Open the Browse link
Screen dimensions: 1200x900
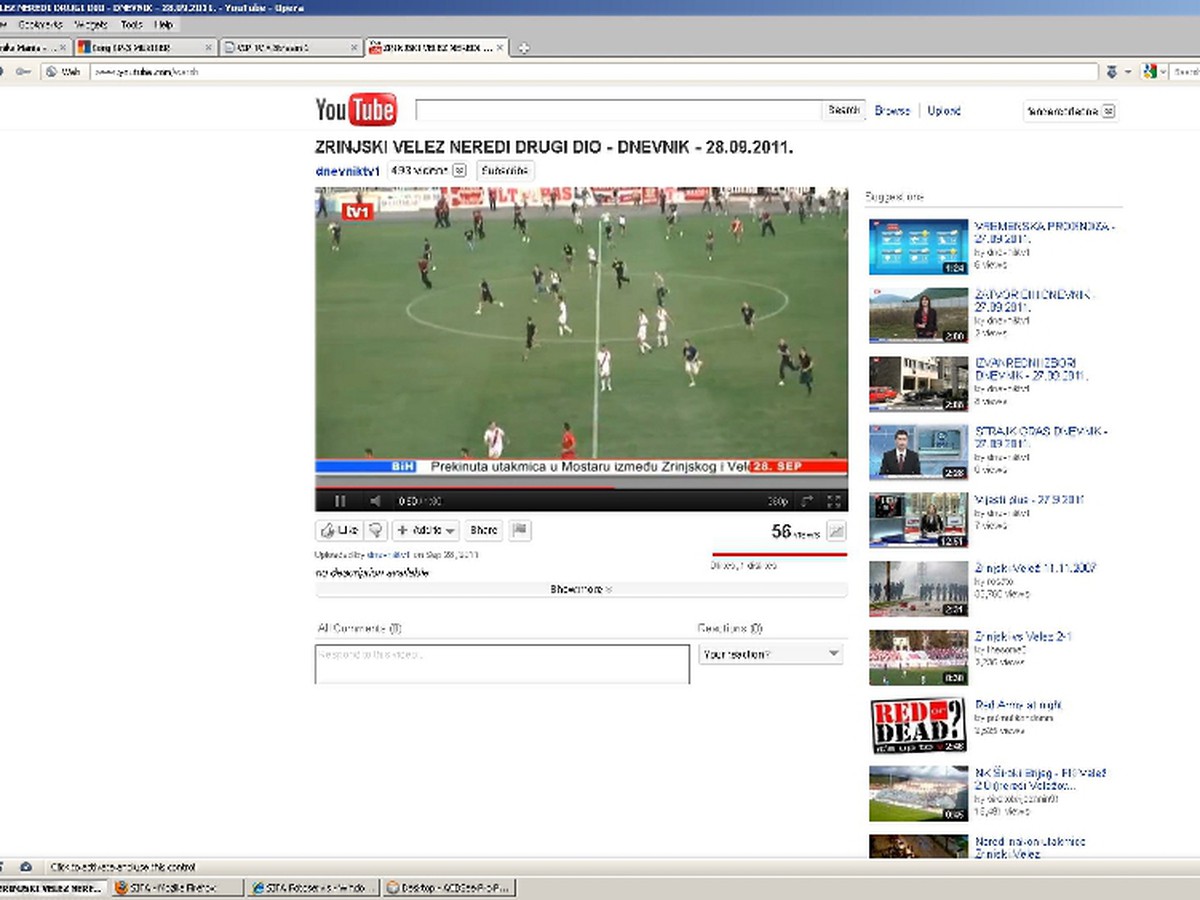pos(892,111)
